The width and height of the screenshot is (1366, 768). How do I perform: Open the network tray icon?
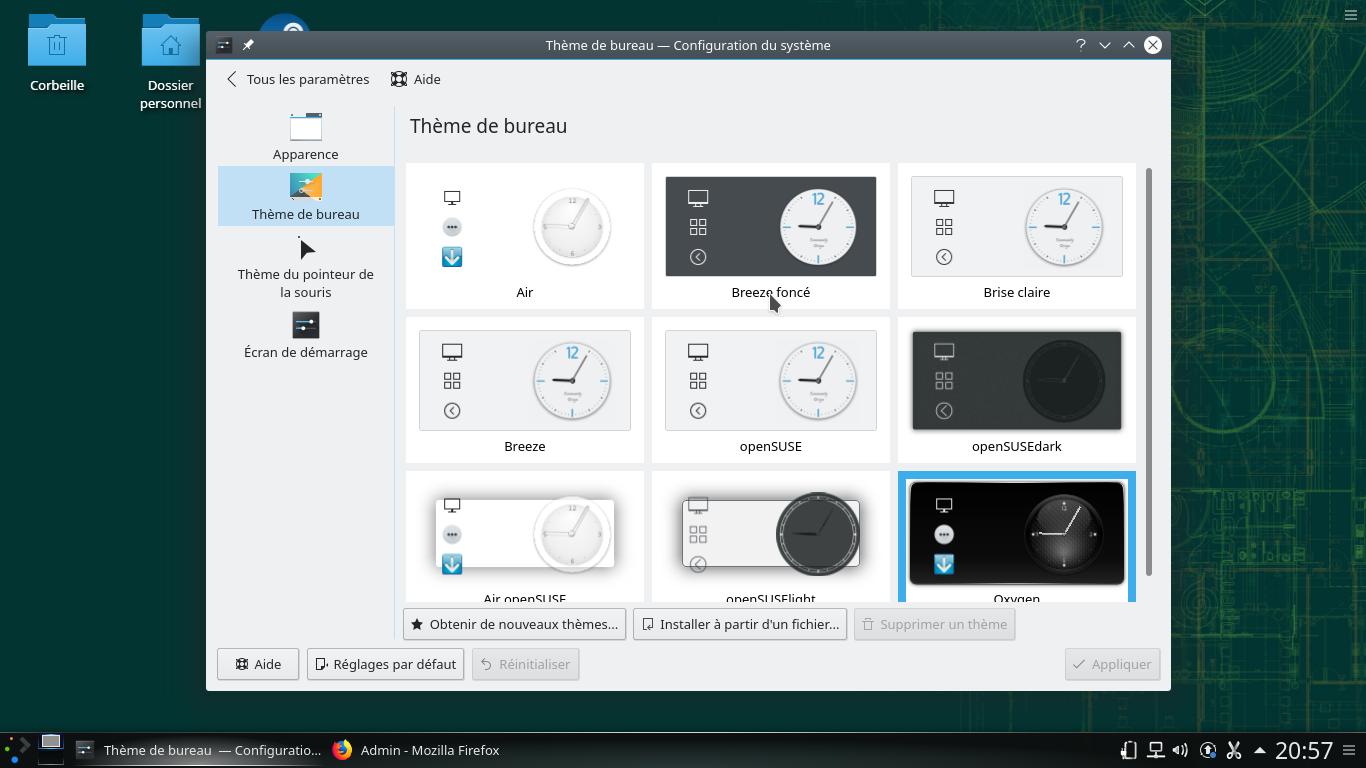point(1155,750)
